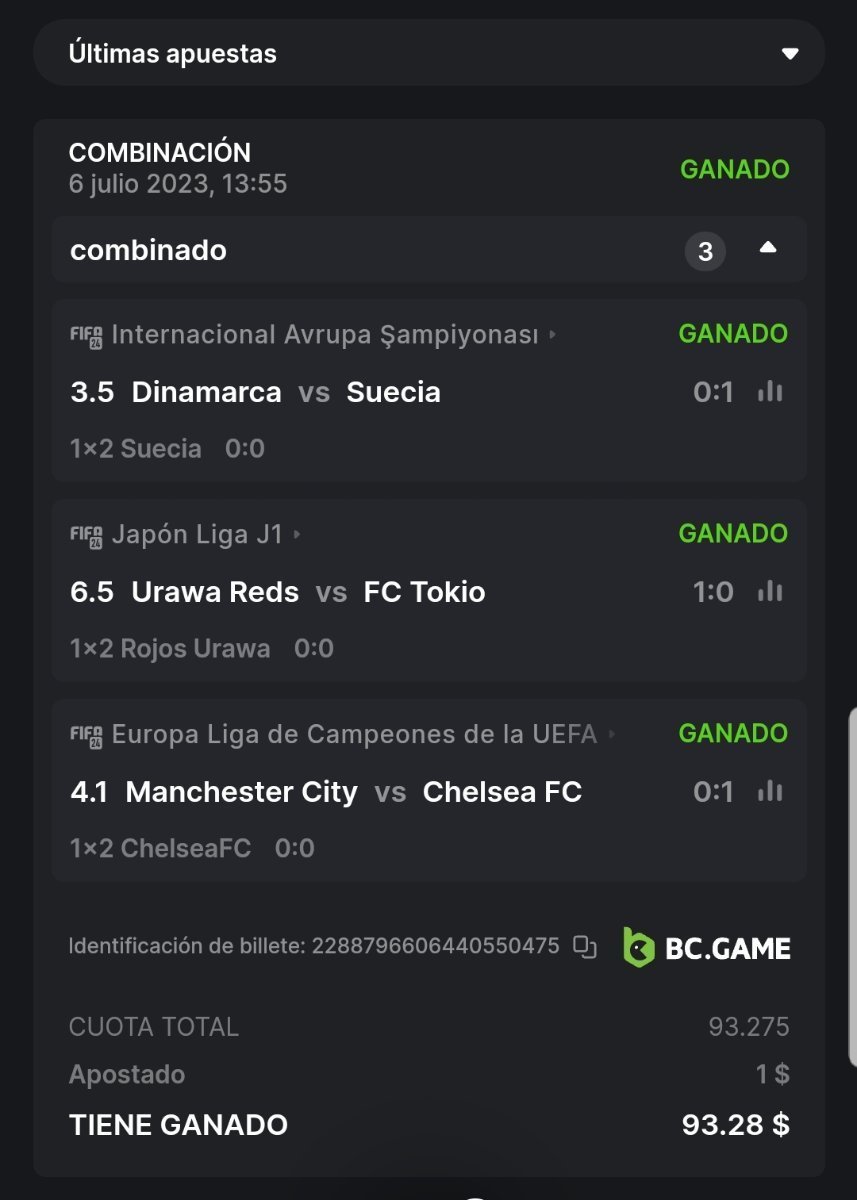
Task: Open stats icon for Dinamarca vs Suecia
Action: point(770,392)
